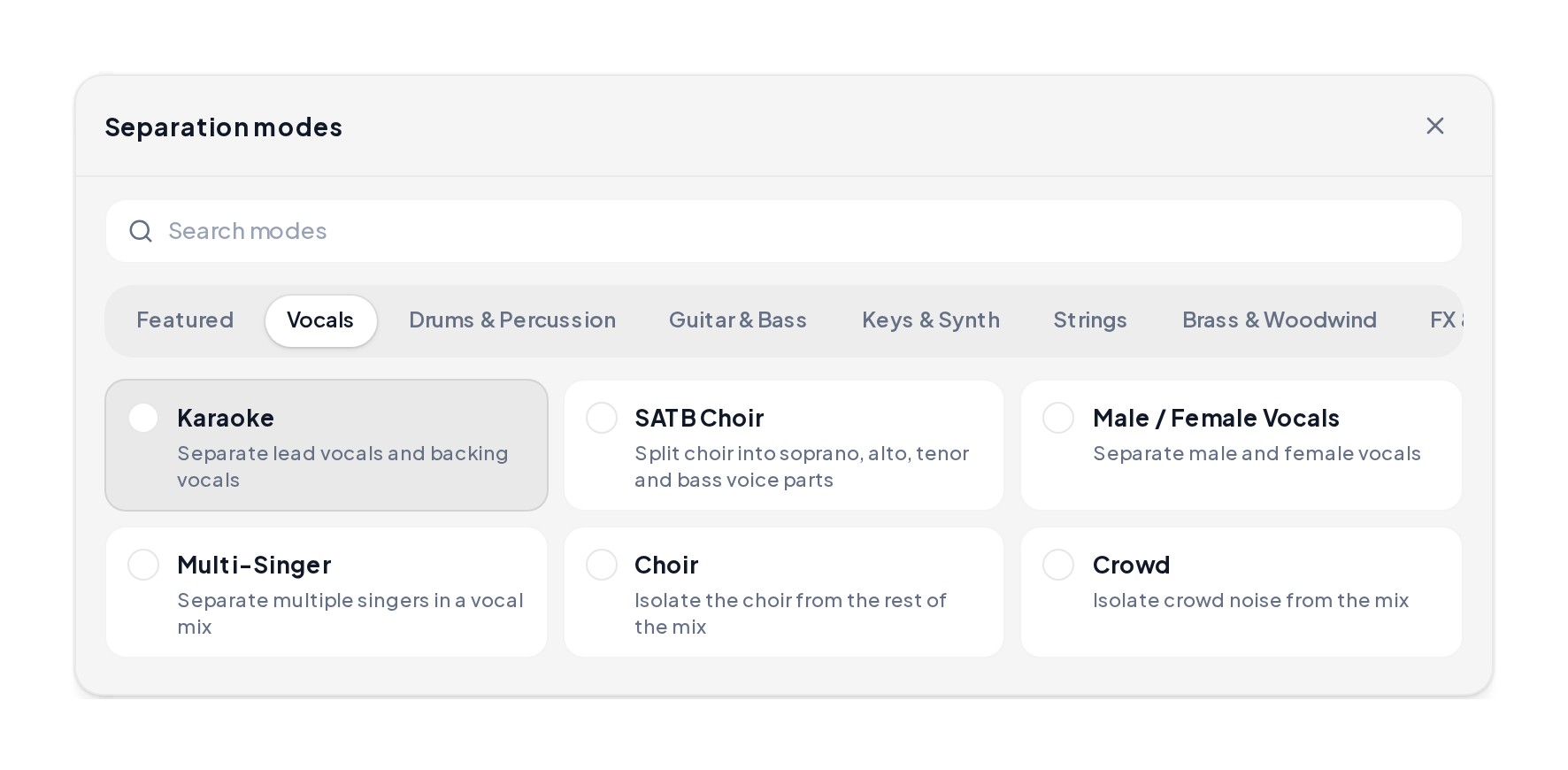This screenshot has height=770, width=1568.
Task: Click 'Separate lead vocals and backing vocals' description
Action: point(342,466)
